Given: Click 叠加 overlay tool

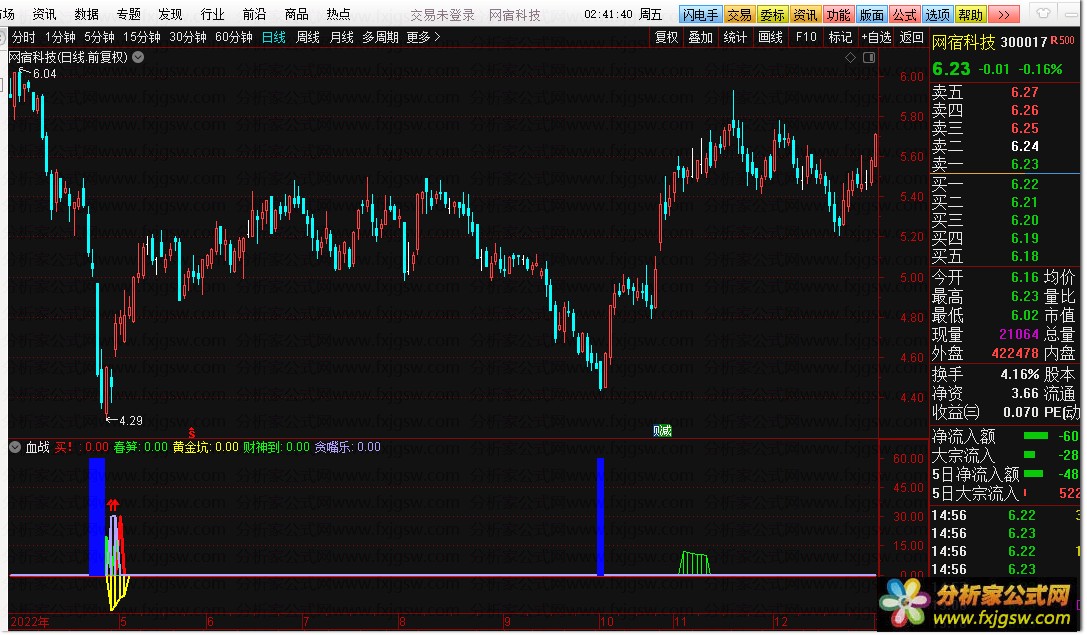Looking at the screenshot, I should coord(700,37).
